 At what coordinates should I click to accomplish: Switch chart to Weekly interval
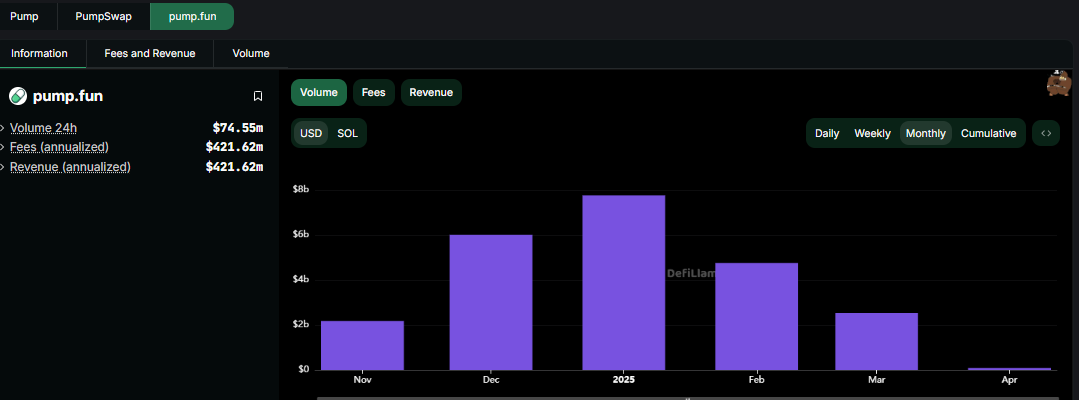[872, 133]
